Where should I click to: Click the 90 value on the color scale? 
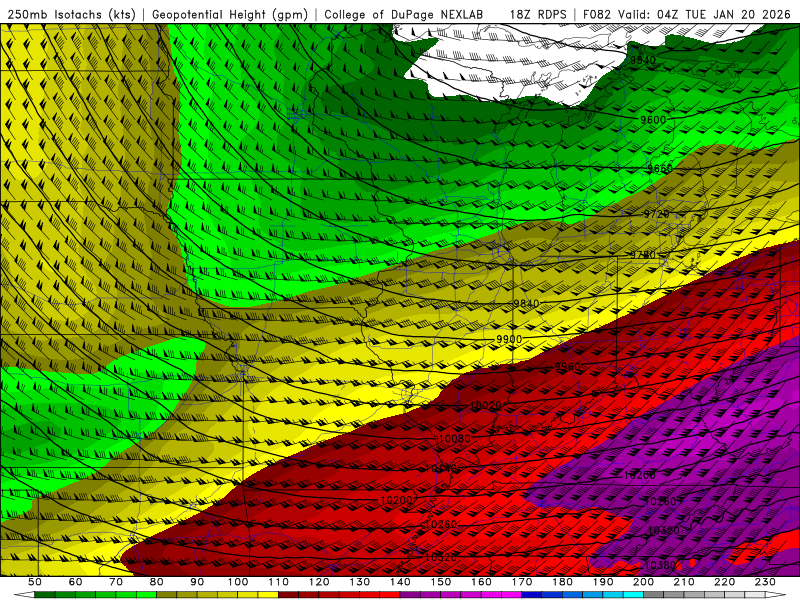click(x=197, y=582)
